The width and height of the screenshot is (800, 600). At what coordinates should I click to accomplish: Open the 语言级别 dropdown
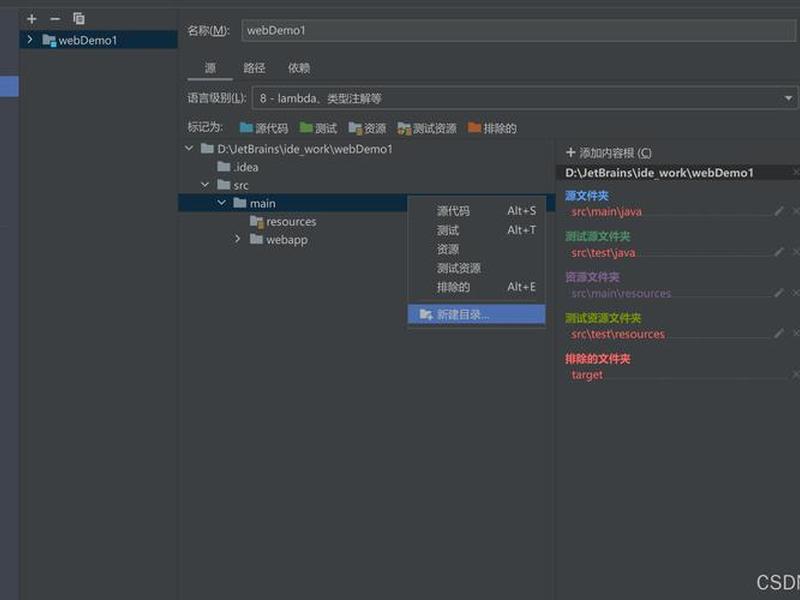pyautogui.click(x=524, y=98)
